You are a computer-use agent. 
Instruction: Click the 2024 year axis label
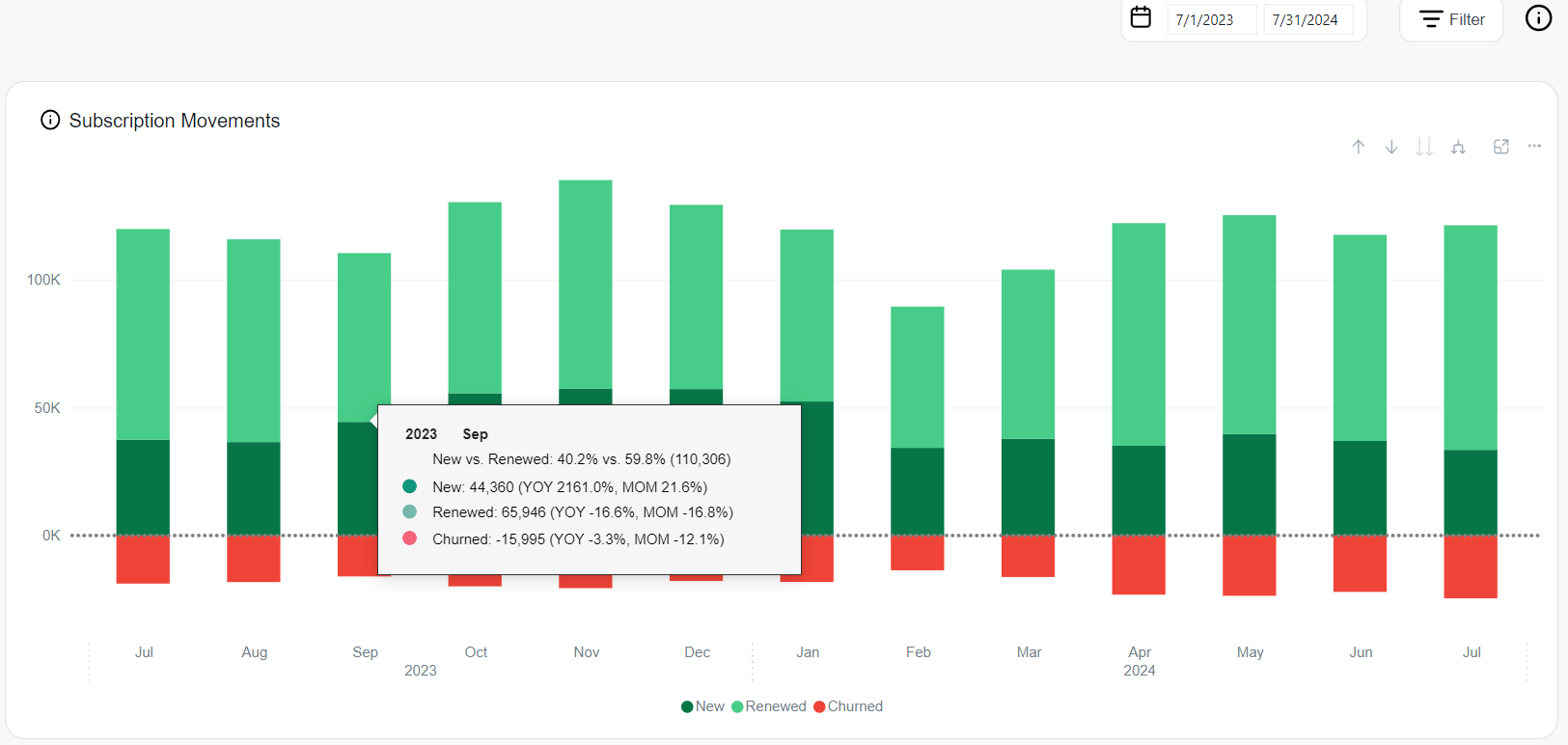click(x=1140, y=671)
